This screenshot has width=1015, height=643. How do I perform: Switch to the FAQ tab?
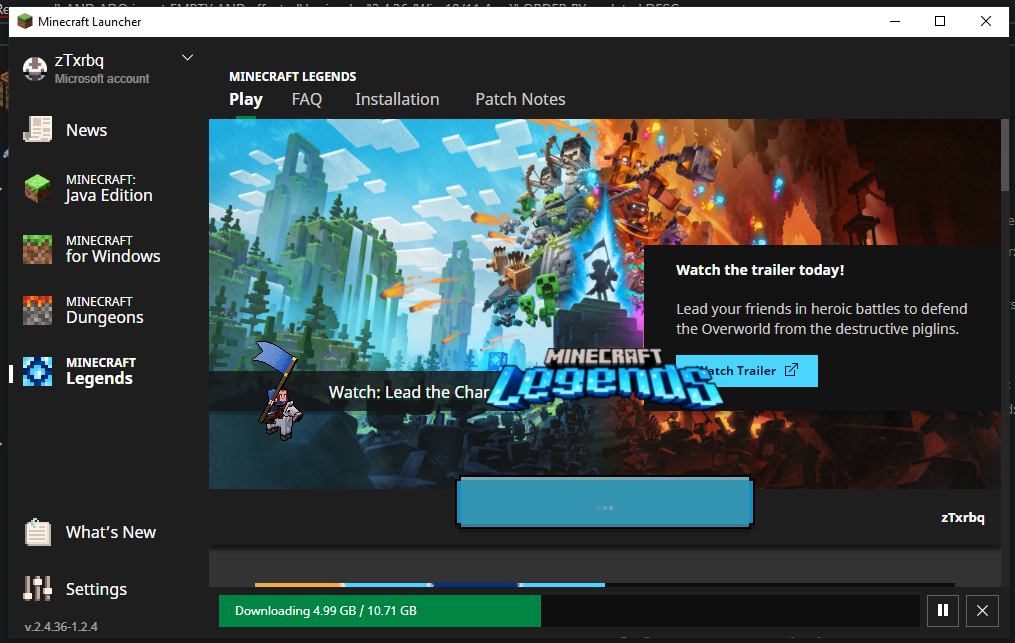(x=307, y=99)
